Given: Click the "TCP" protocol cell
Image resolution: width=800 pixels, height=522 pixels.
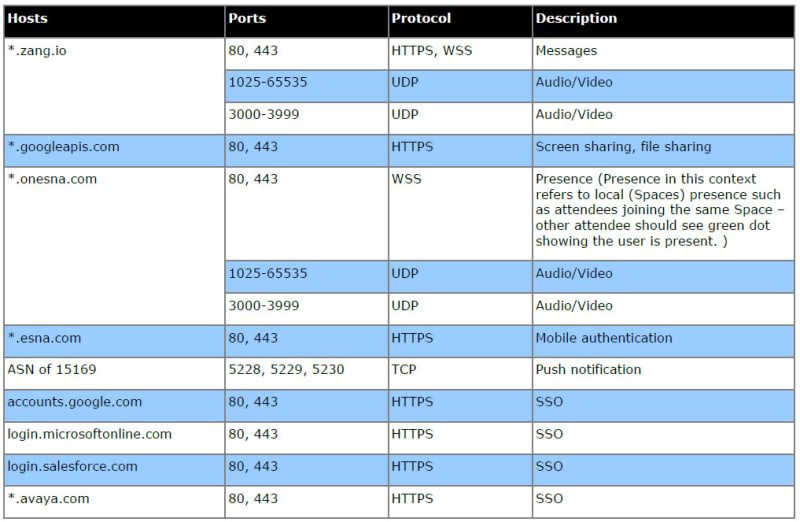Looking at the screenshot, I should pyautogui.click(x=460, y=373).
